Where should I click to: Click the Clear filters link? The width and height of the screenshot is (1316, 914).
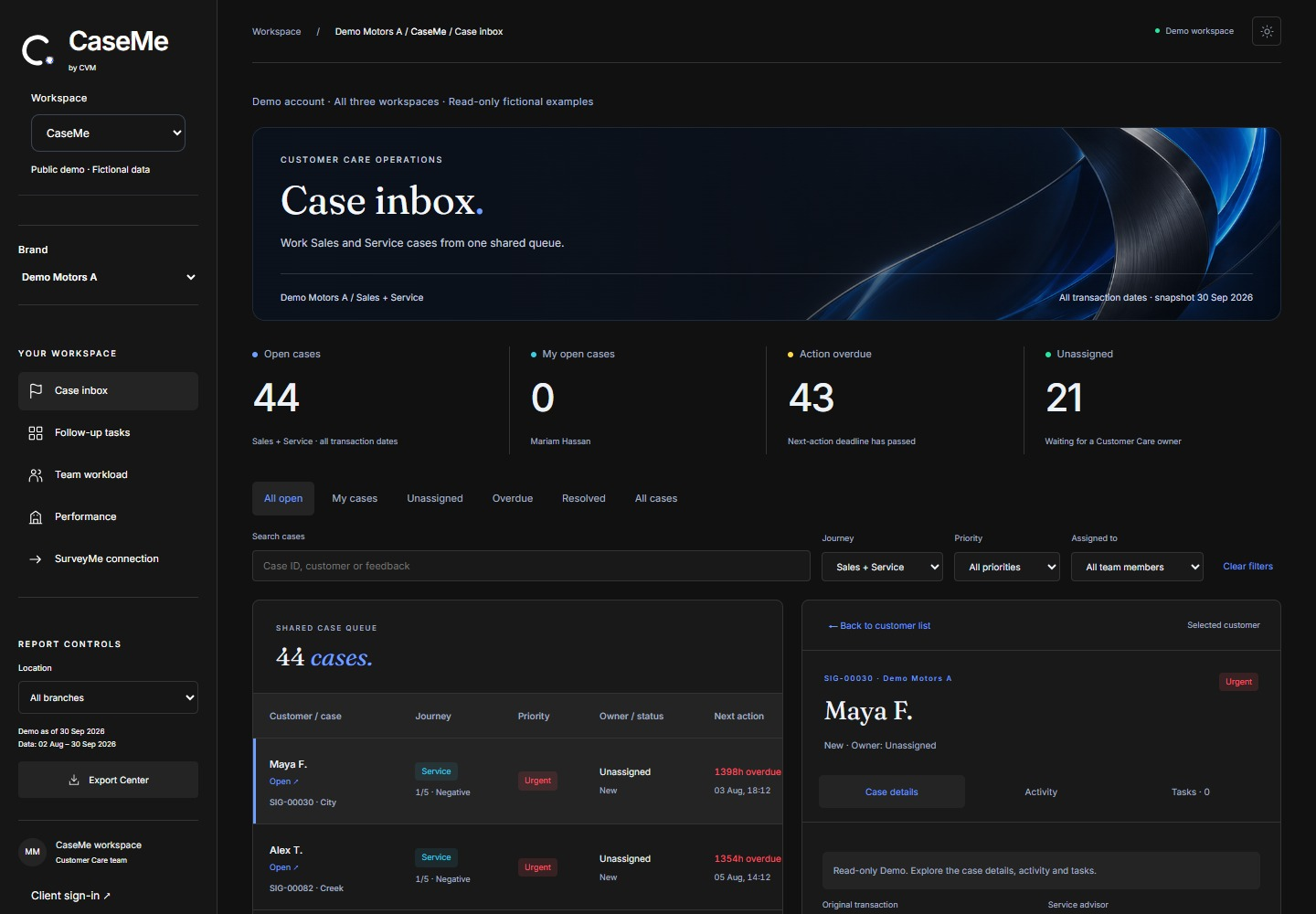tap(1248, 567)
